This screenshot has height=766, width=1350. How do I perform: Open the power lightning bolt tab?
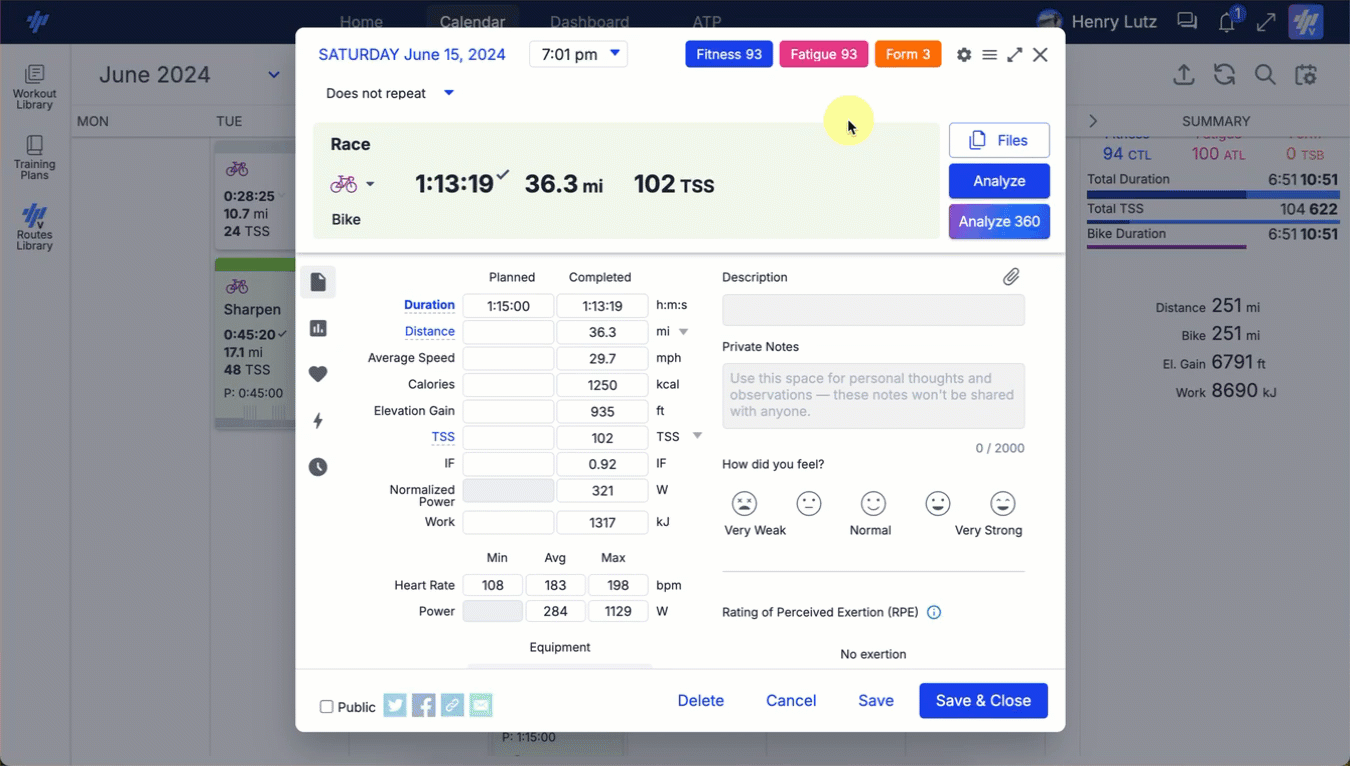pyautogui.click(x=318, y=421)
